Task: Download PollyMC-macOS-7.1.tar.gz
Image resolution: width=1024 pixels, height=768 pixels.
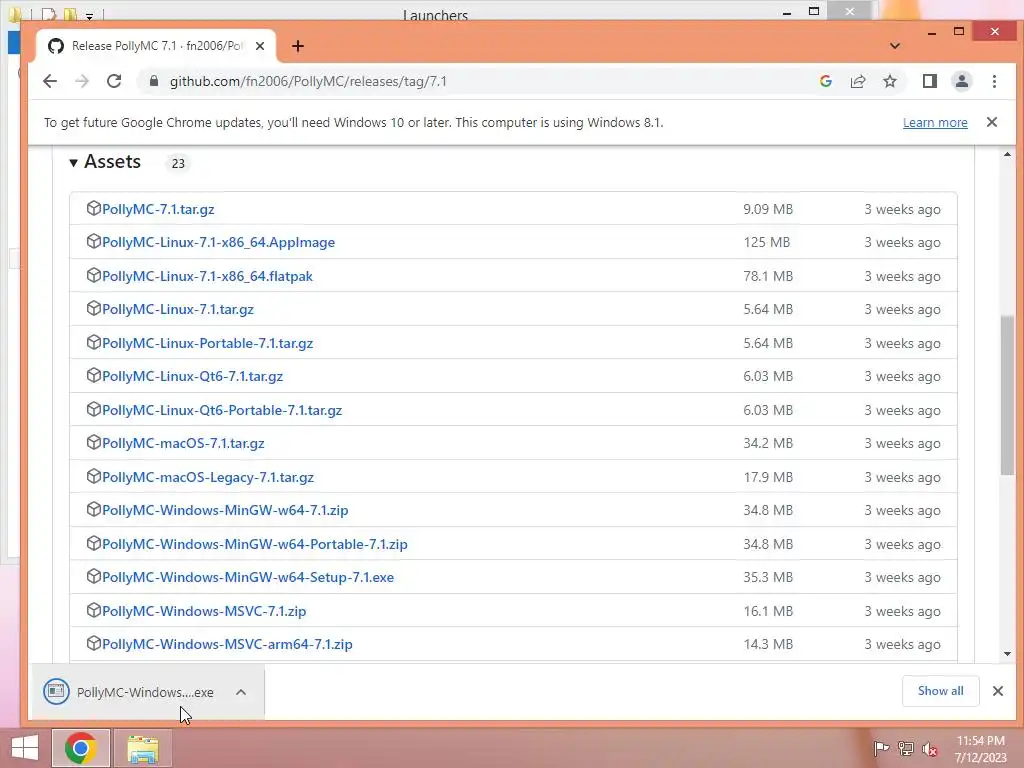Action: pos(183,443)
